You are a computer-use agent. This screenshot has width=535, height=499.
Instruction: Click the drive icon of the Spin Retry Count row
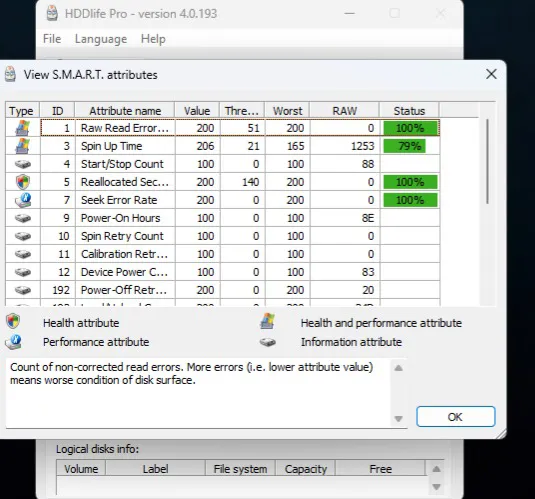tap(23, 236)
